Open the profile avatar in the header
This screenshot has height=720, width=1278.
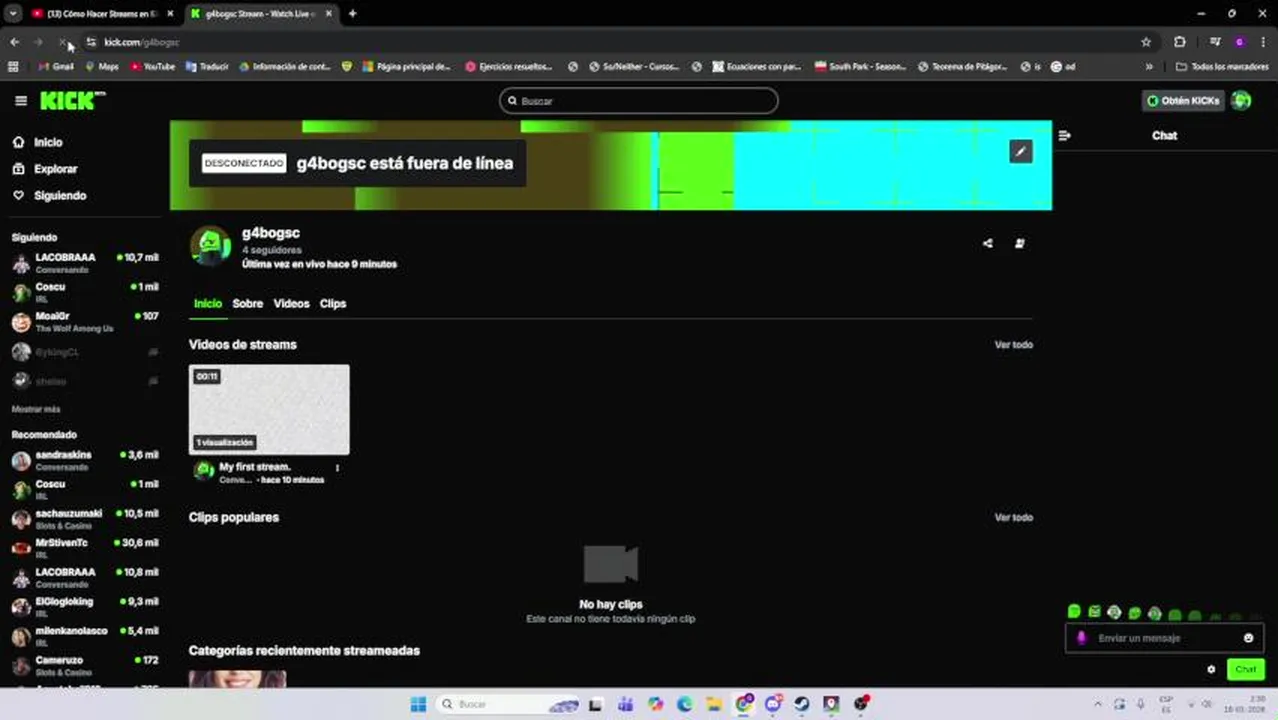pyautogui.click(x=1241, y=101)
